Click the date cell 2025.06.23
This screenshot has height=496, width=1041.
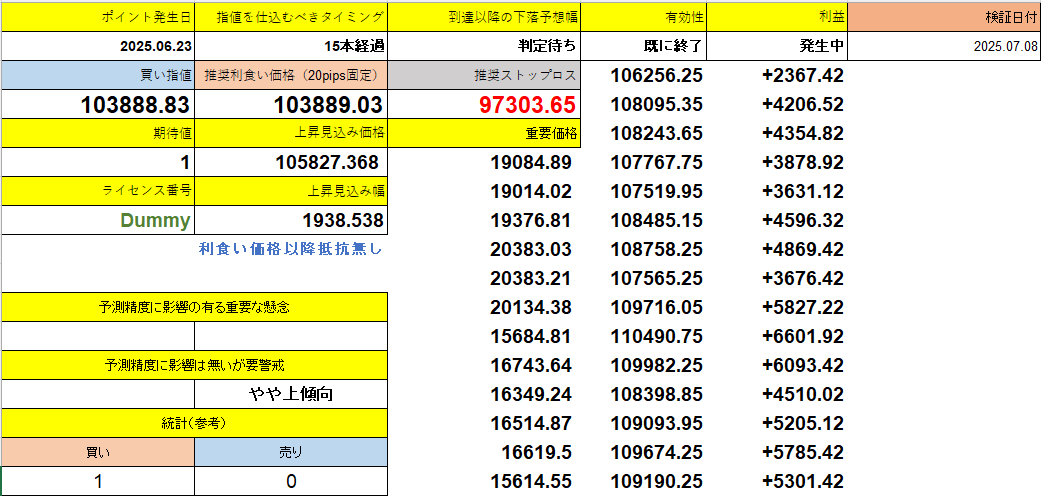pos(98,46)
